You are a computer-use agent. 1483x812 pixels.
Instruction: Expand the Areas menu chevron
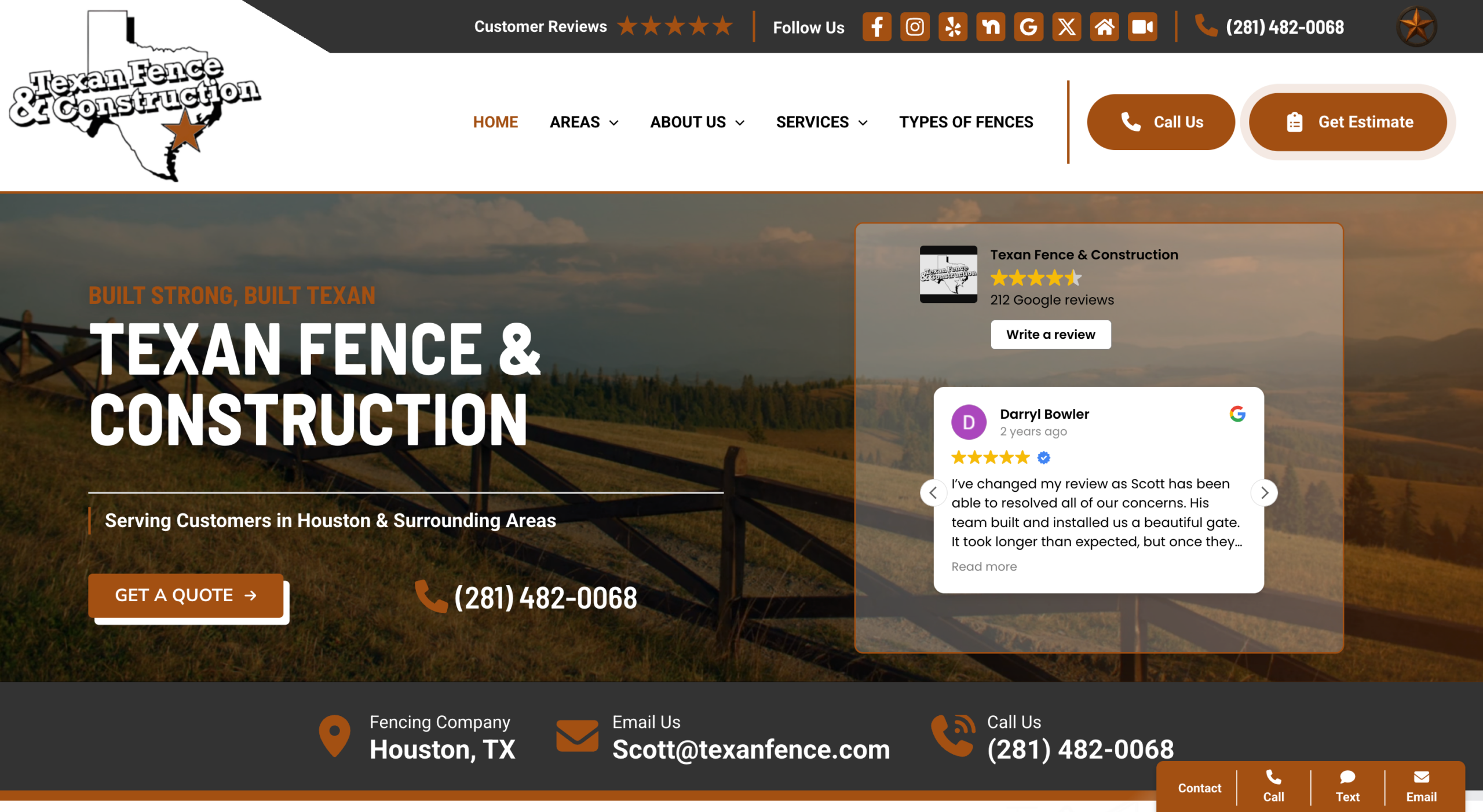click(x=614, y=123)
